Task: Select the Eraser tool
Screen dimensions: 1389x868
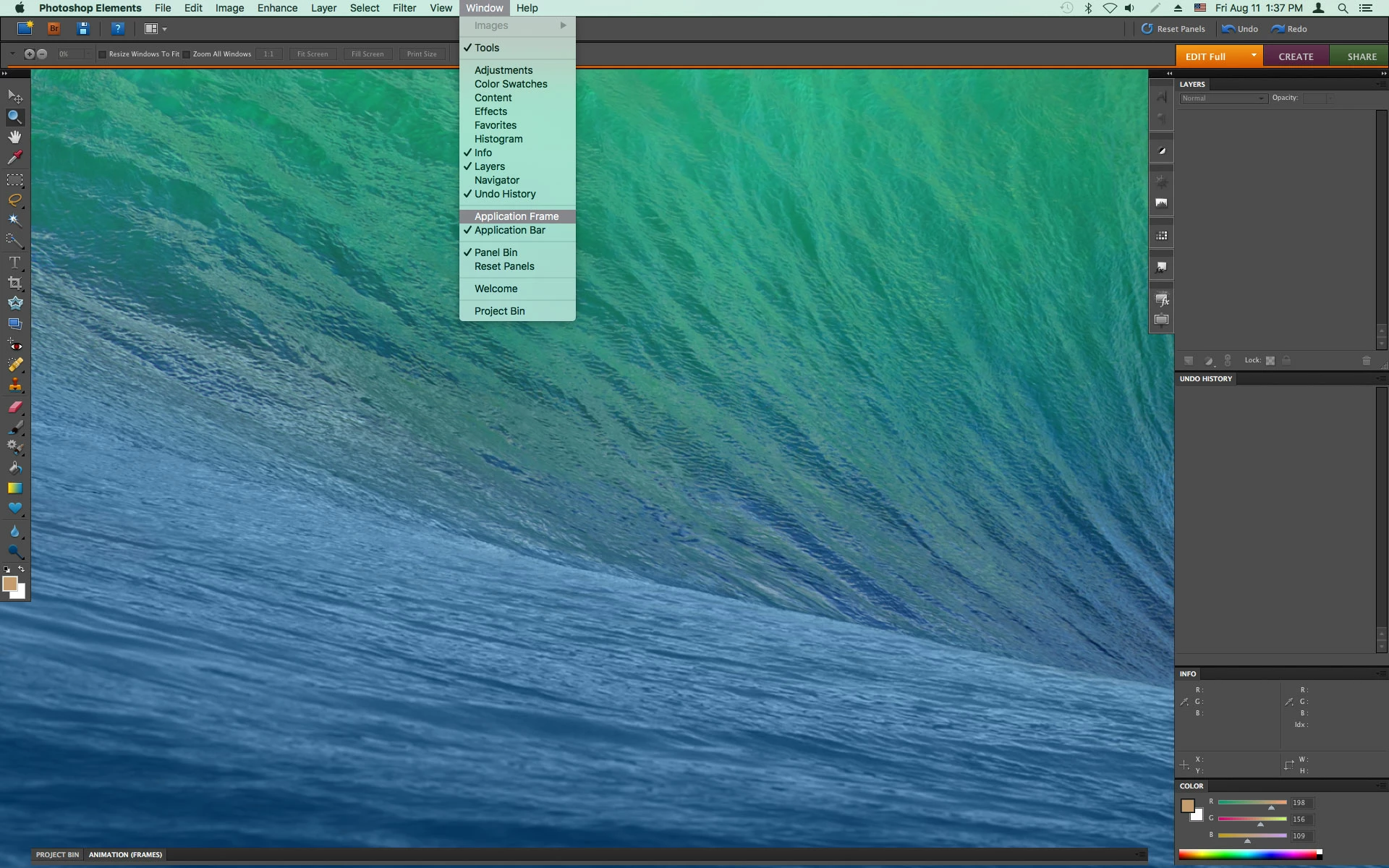Action: click(x=14, y=407)
